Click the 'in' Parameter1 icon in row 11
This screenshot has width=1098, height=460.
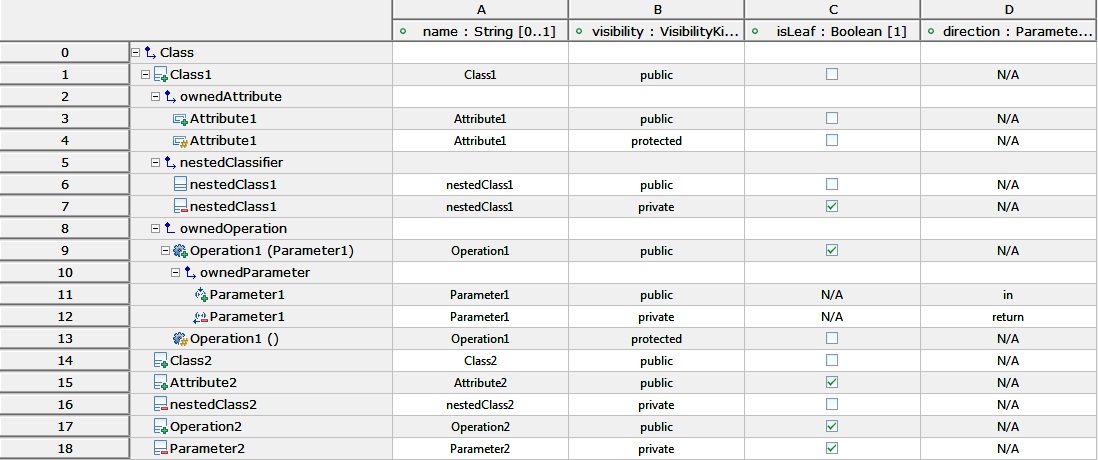[201, 295]
